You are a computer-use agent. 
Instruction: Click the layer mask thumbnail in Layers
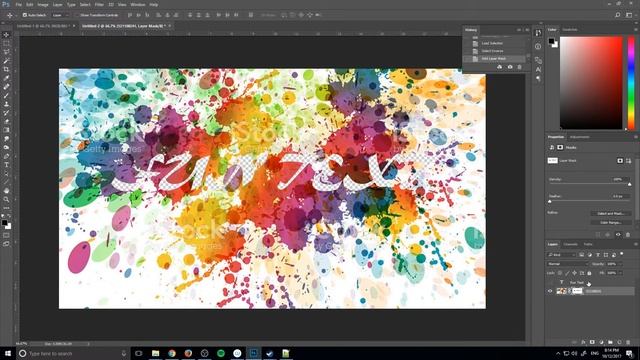(577, 291)
